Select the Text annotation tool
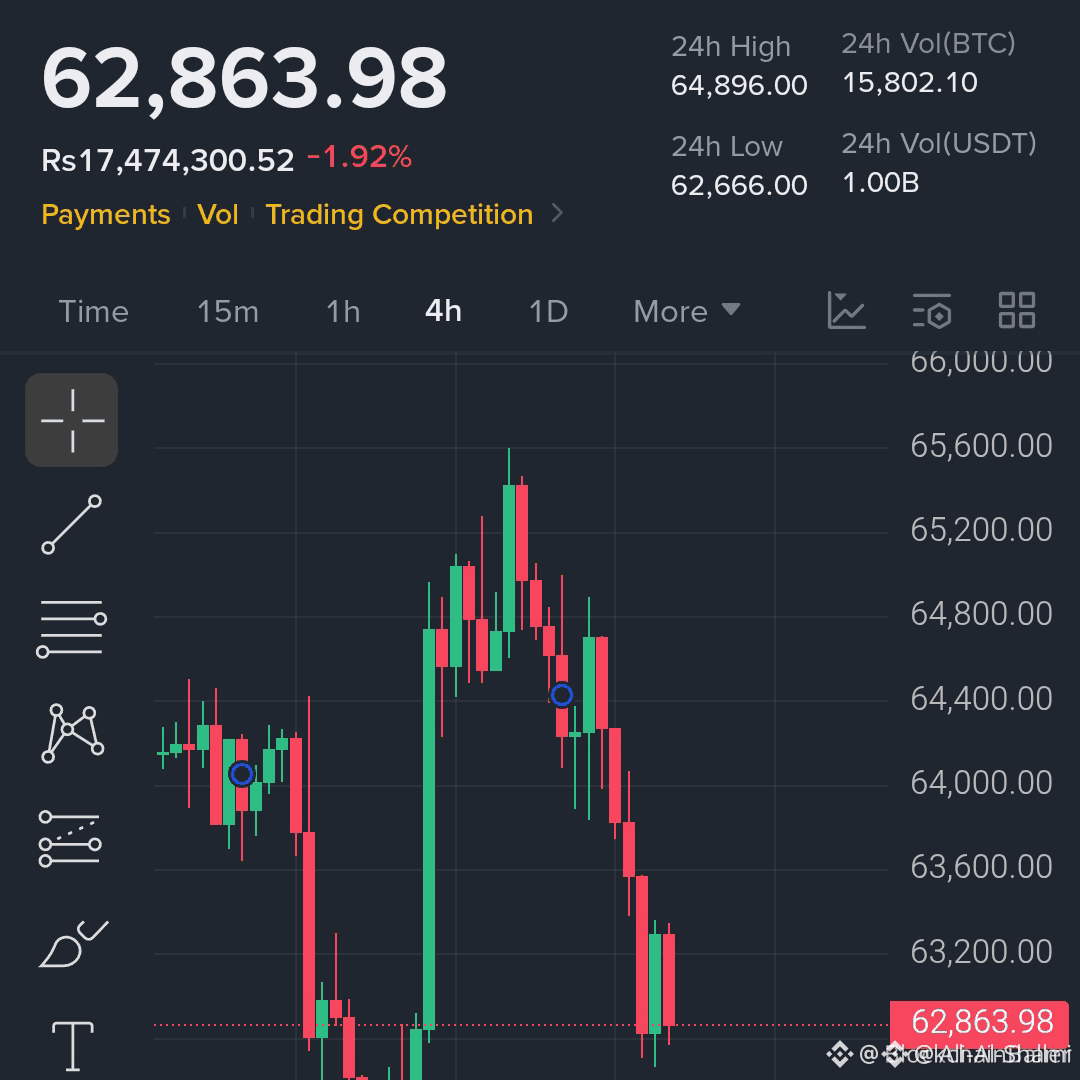 click(x=73, y=1046)
